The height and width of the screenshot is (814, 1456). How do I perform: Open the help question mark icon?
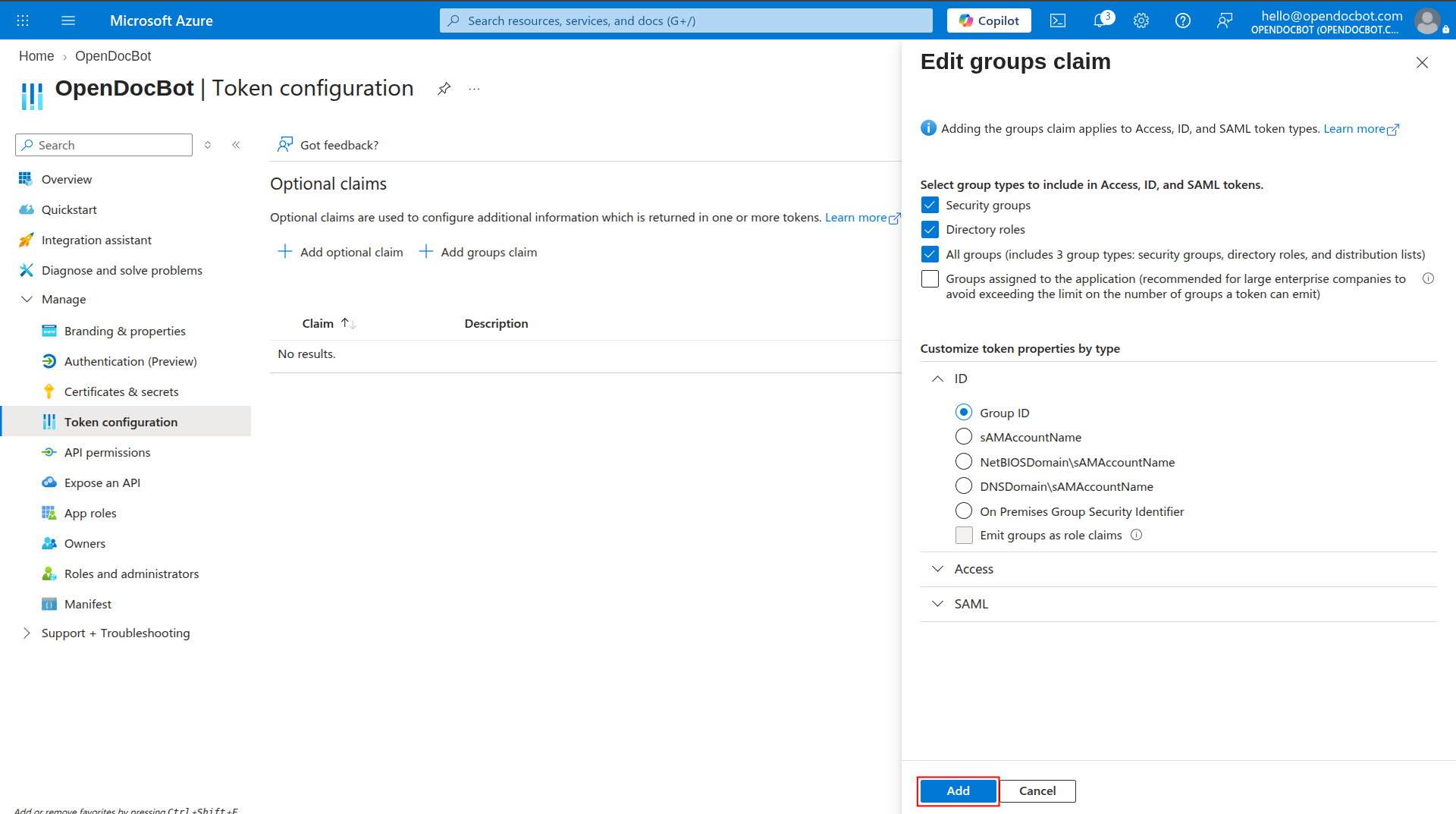pos(1183,20)
